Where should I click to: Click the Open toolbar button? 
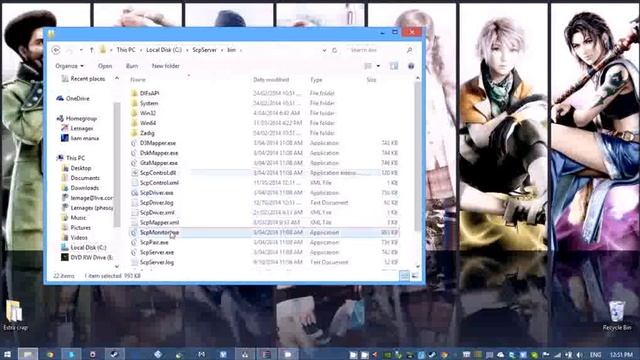point(105,66)
